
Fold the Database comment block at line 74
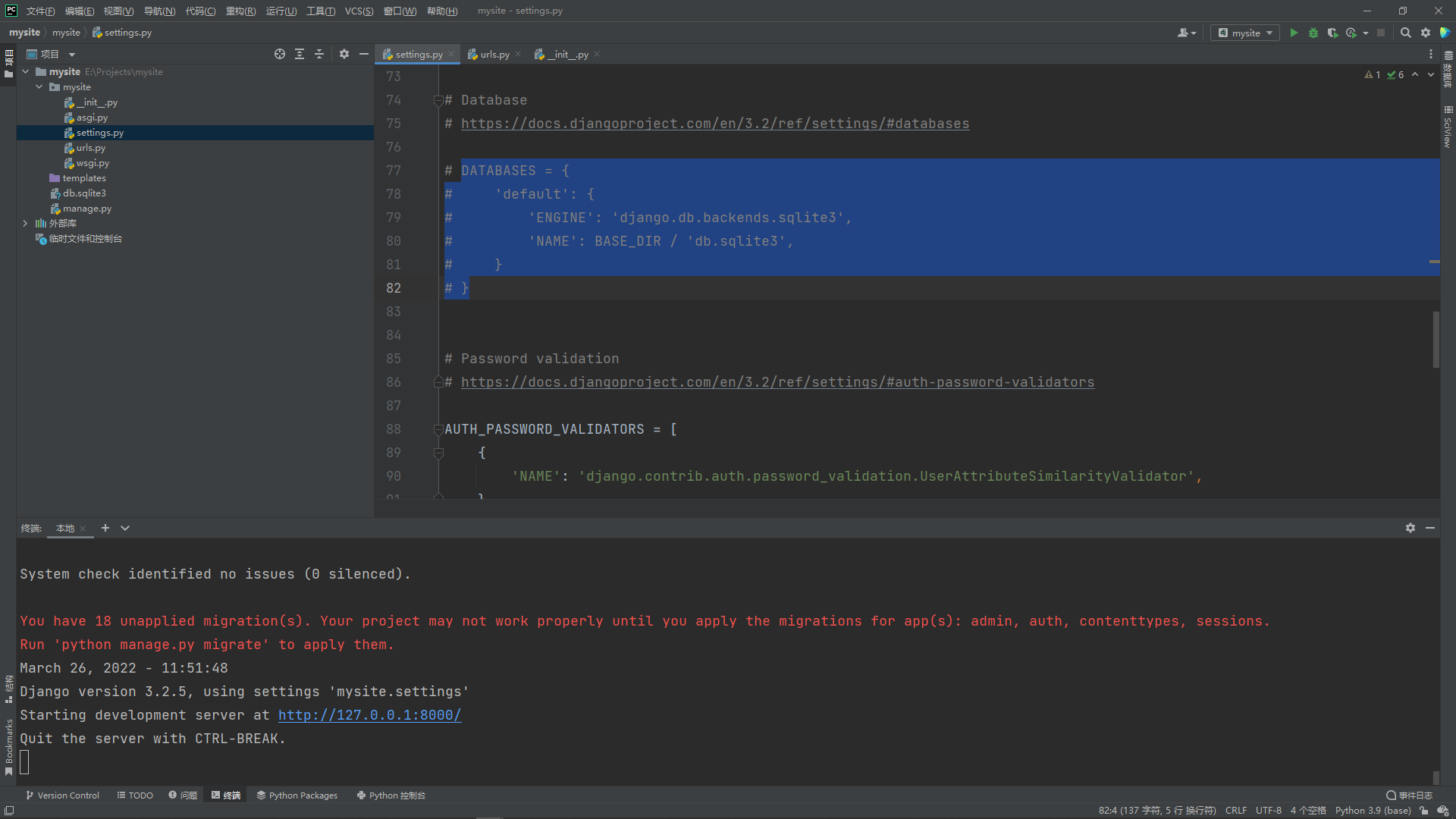[438, 100]
